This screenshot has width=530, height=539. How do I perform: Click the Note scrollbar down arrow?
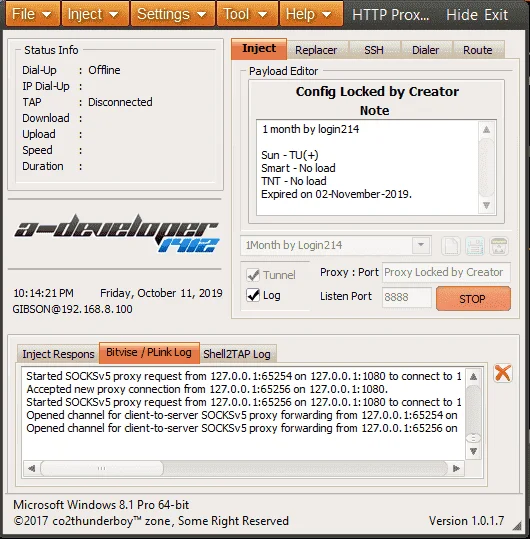click(x=486, y=205)
